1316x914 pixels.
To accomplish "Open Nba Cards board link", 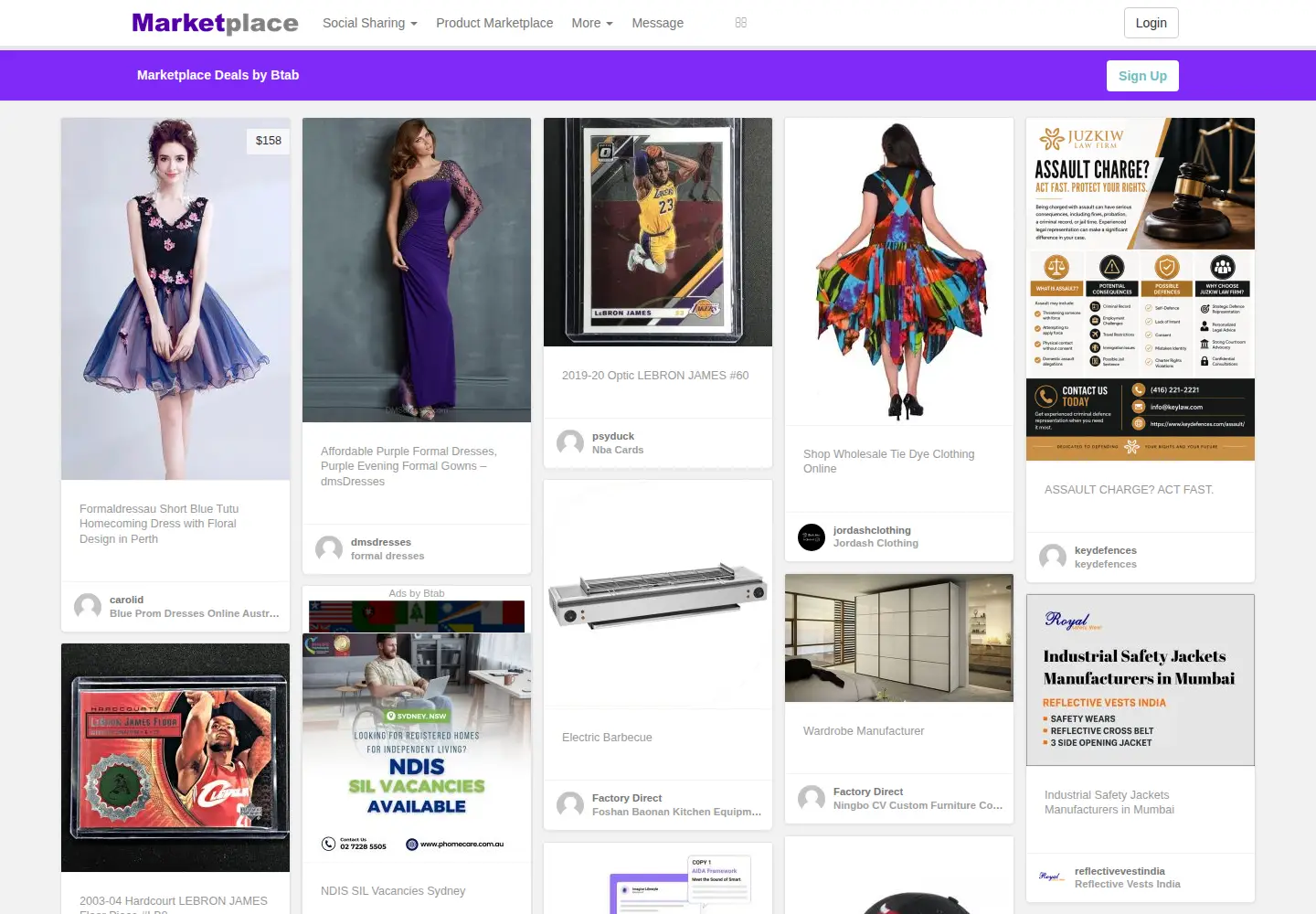I will pos(618,450).
